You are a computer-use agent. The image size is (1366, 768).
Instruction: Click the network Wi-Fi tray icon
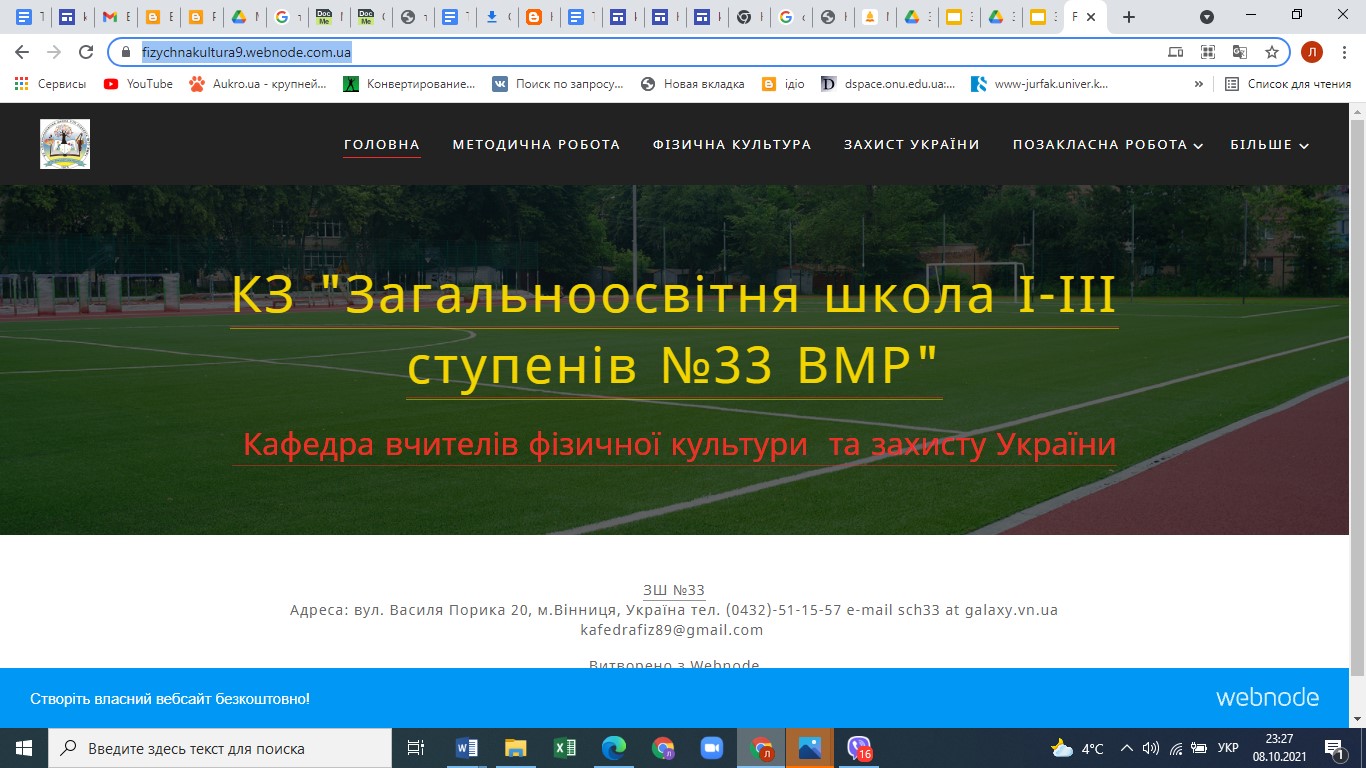[1175, 748]
